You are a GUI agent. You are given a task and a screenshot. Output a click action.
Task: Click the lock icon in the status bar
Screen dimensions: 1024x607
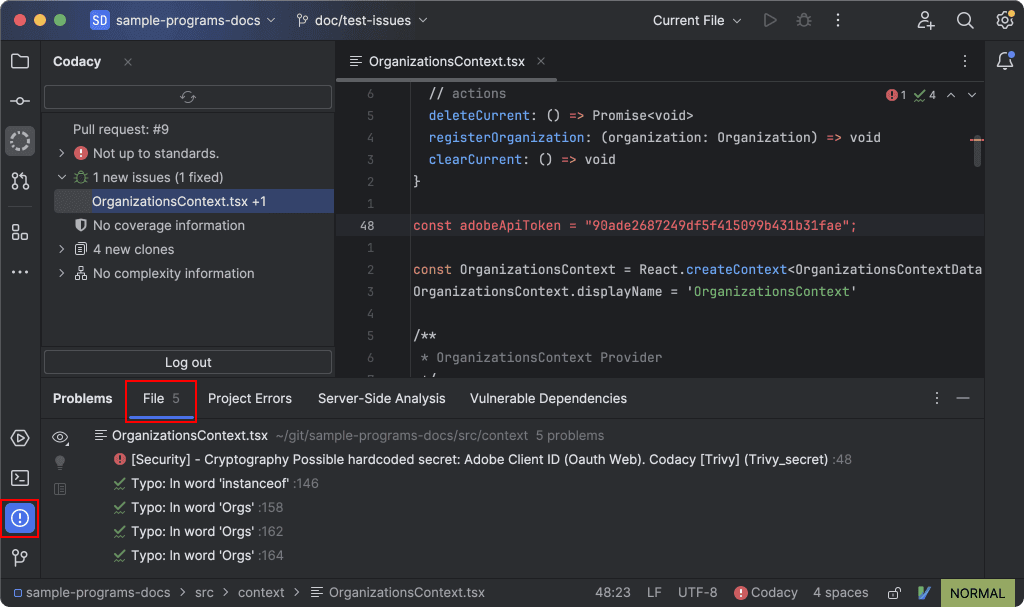click(893, 592)
